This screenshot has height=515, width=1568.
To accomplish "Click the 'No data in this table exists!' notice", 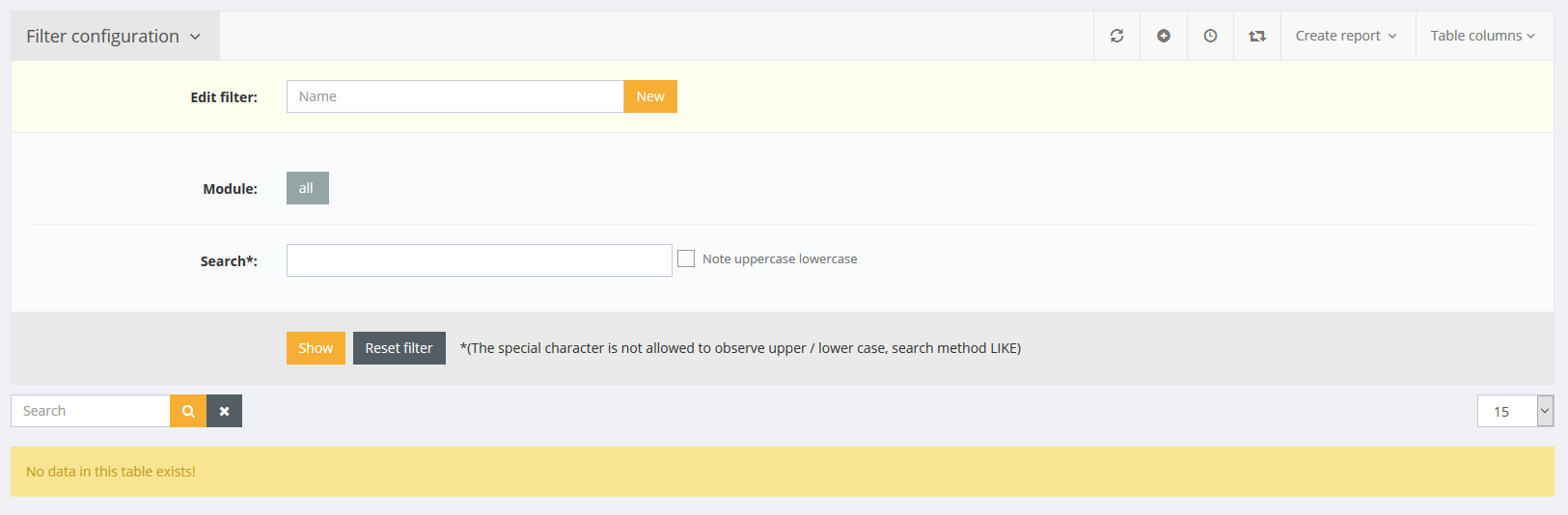I will click(x=111, y=472).
